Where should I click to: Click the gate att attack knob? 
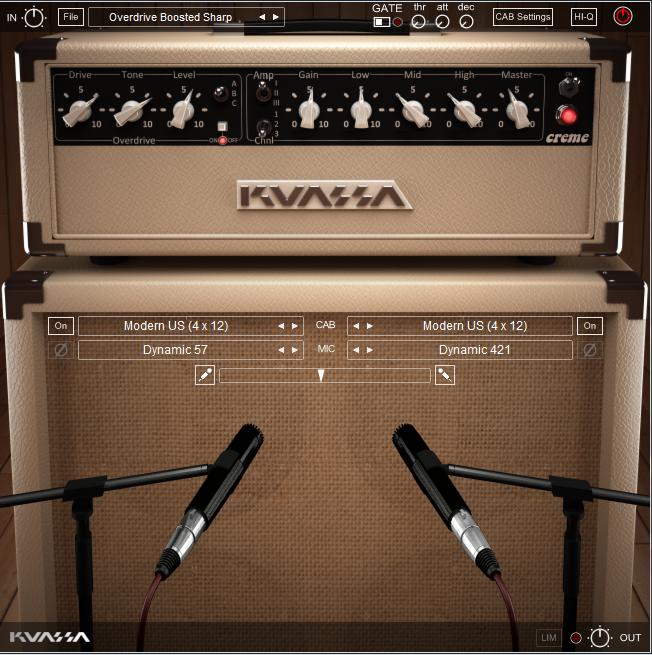(x=442, y=22)
